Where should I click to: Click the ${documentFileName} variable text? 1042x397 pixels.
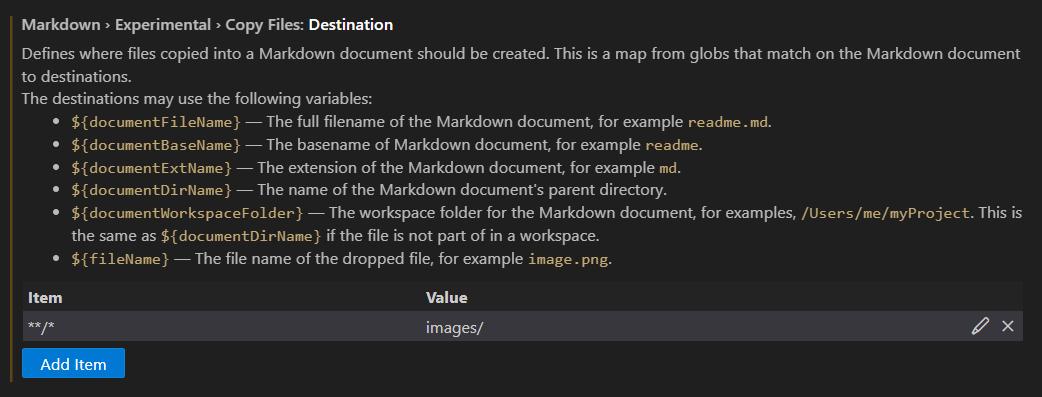(x=156, y=122)
